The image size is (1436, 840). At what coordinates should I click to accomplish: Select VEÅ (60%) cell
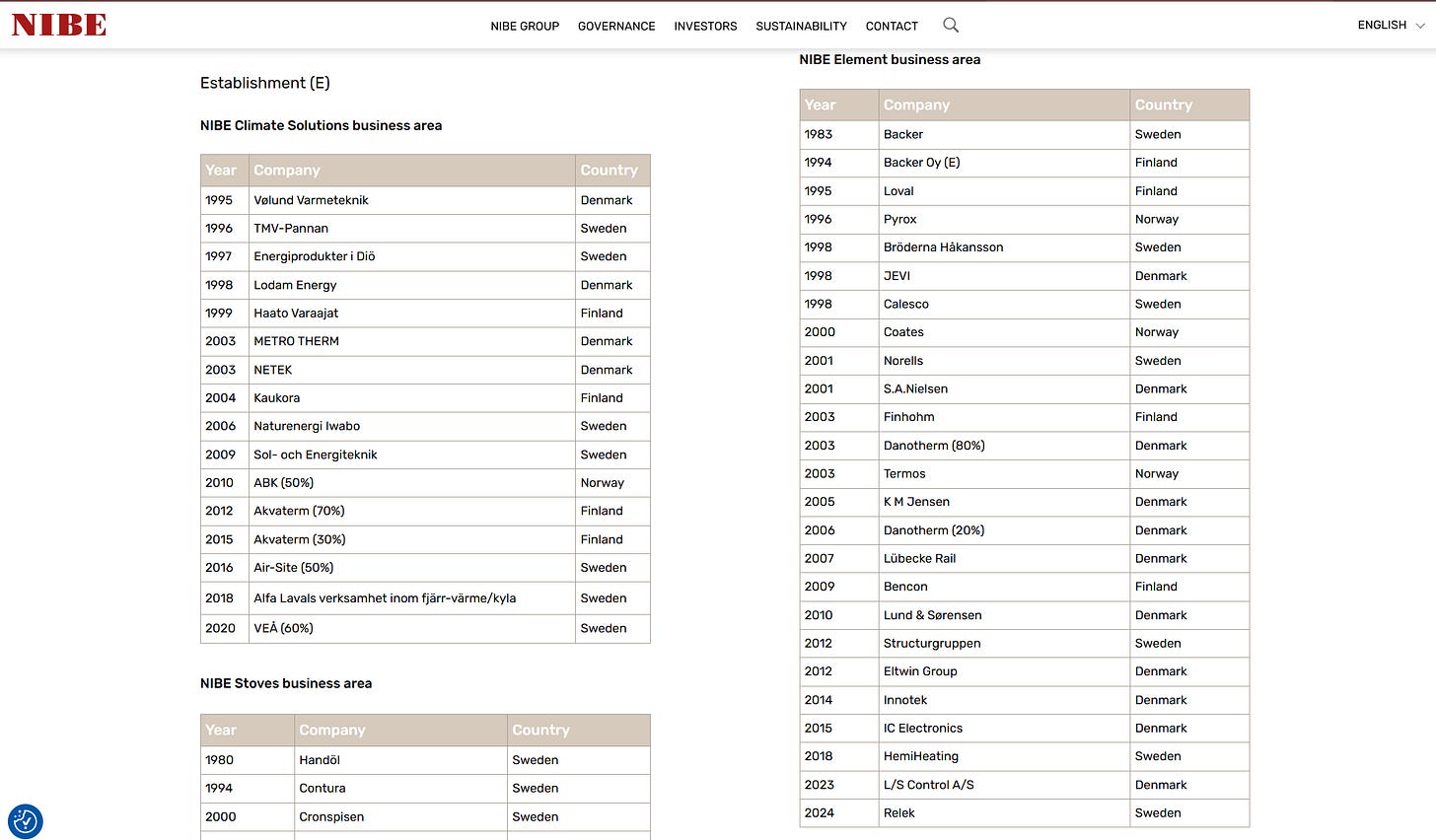tap(411, 628)
